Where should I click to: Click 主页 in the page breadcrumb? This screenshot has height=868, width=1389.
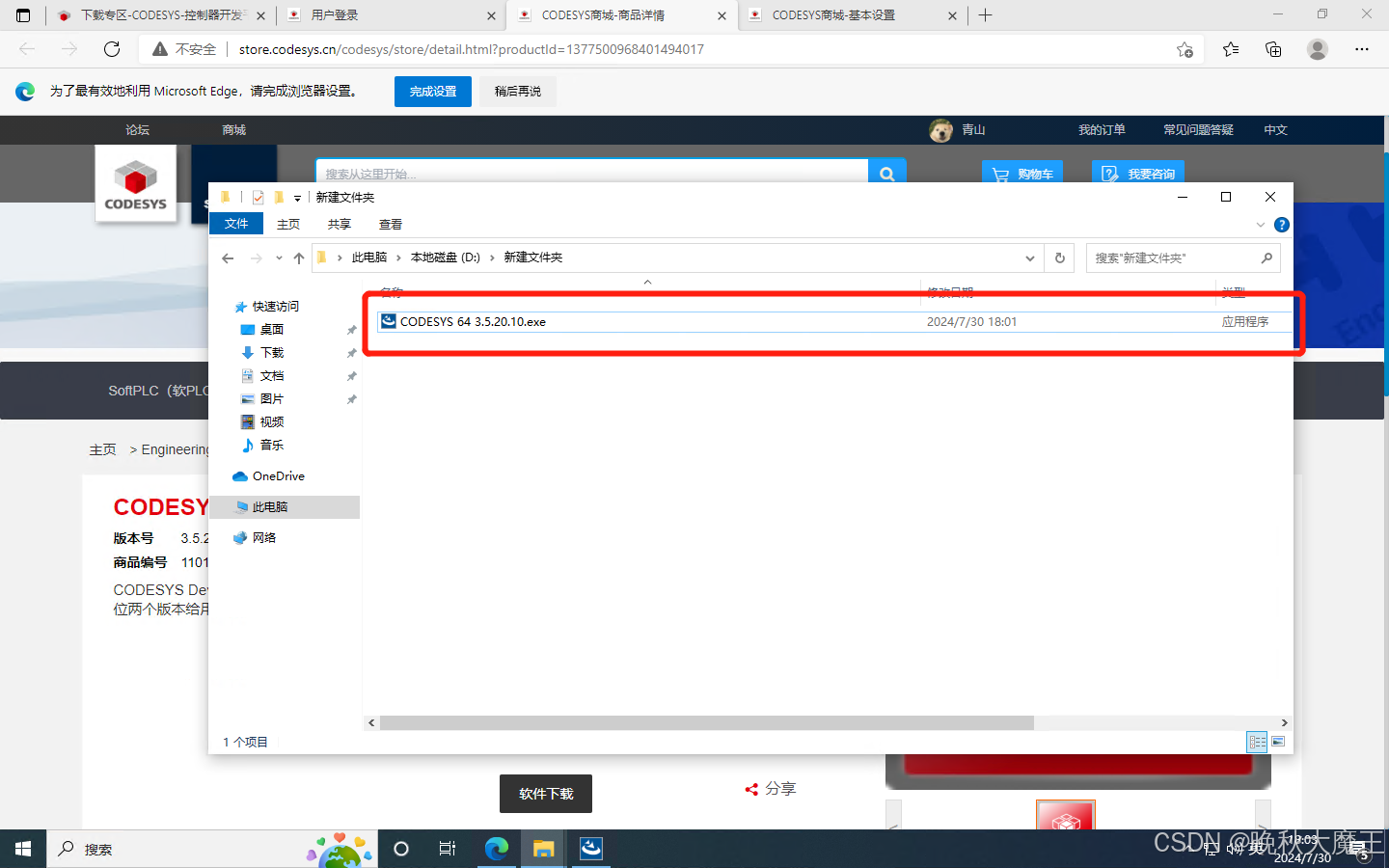point(102,449)
